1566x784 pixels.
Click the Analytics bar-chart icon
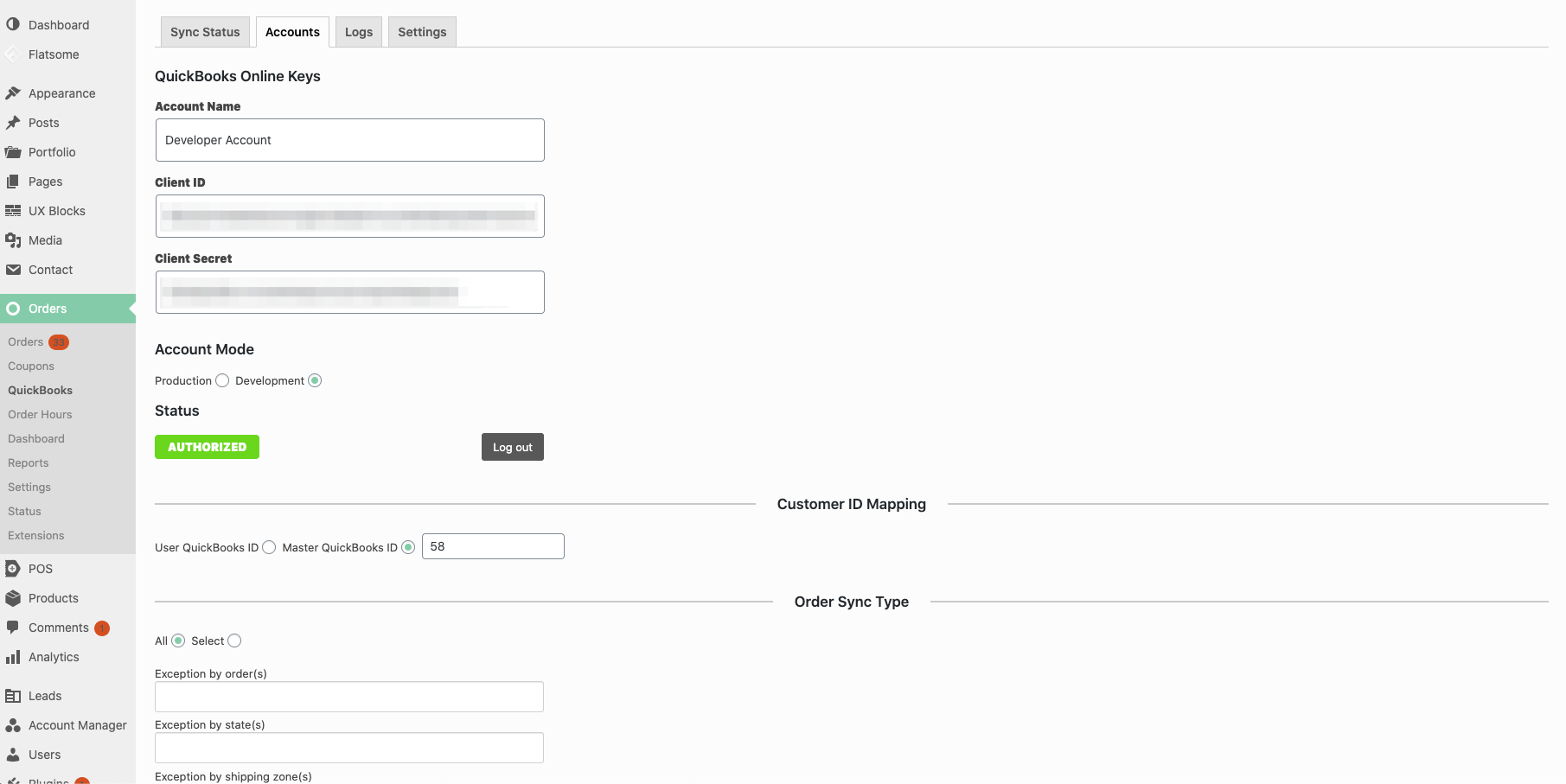point(14,657)
